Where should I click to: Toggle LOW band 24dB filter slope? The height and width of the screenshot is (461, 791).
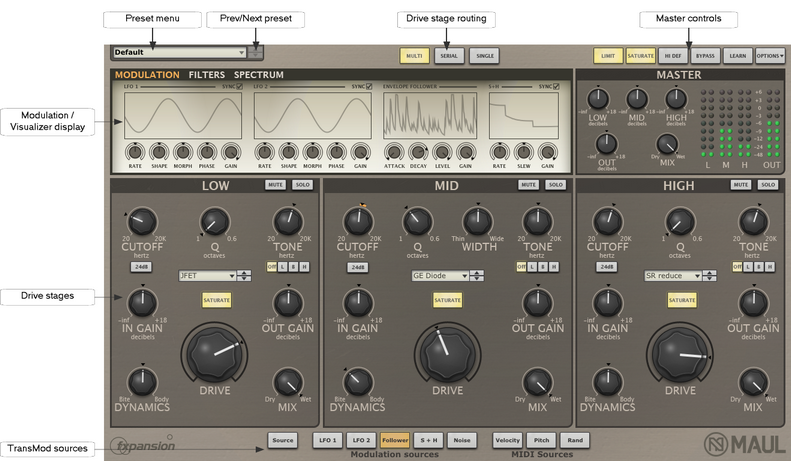[141, 267]
